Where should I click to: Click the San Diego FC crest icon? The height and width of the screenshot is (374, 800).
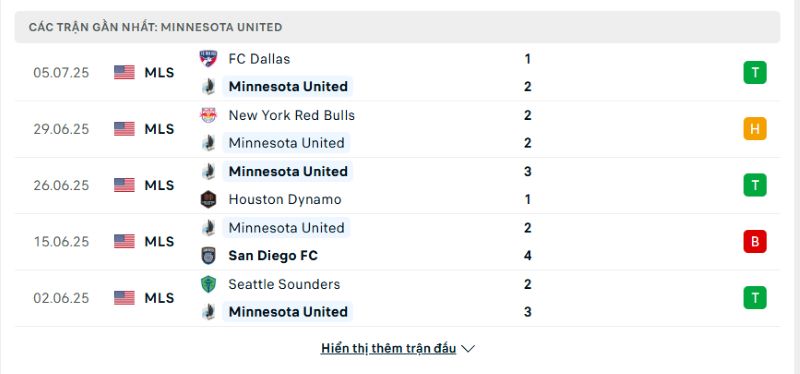point(208,256)
